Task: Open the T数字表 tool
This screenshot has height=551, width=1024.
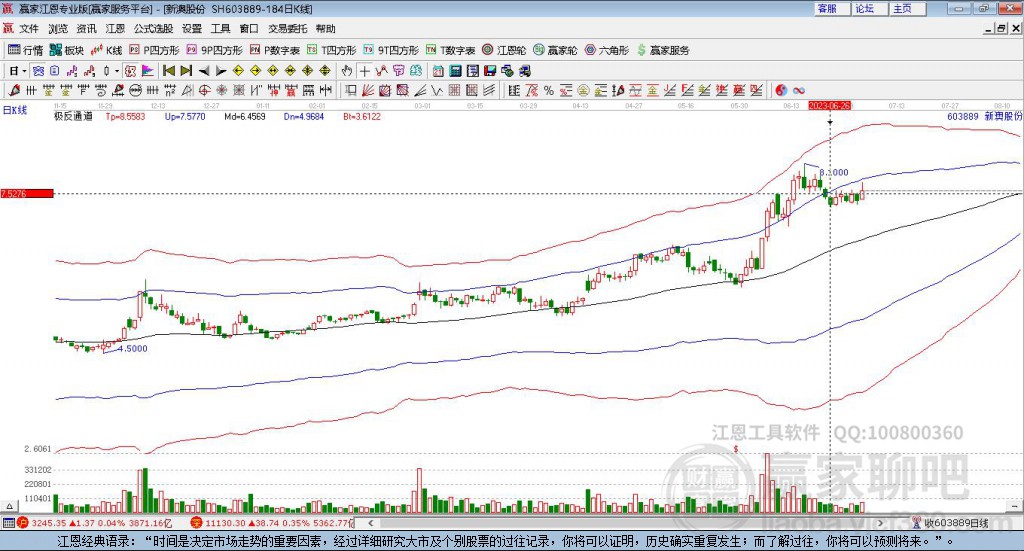Action: (x=451, y=50)
